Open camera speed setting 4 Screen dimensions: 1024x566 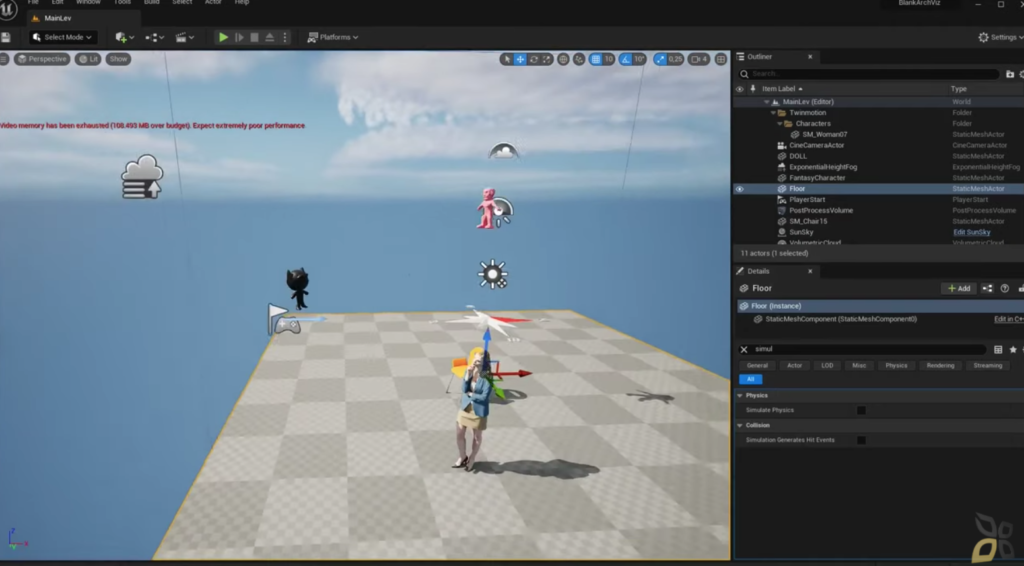[x=699, y=59]
